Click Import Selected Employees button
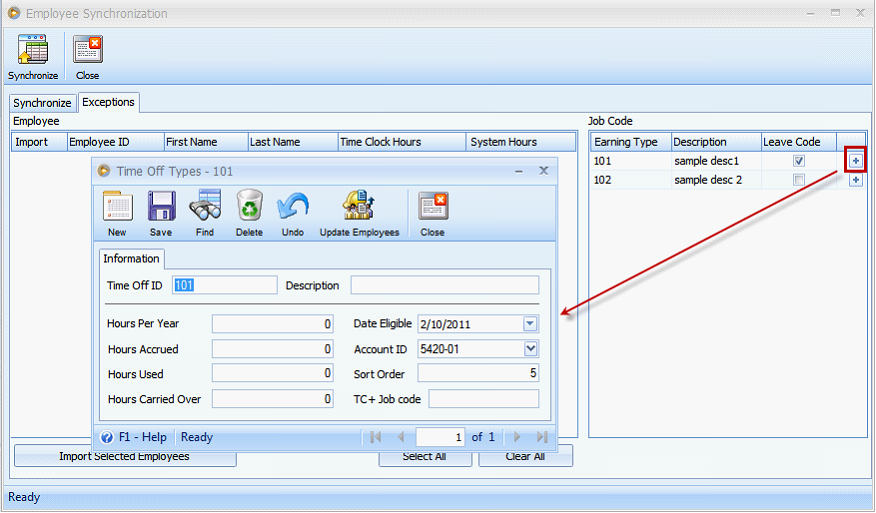Image resolution: width=876 pixels, height=513 pixels. tap(125, 456)
